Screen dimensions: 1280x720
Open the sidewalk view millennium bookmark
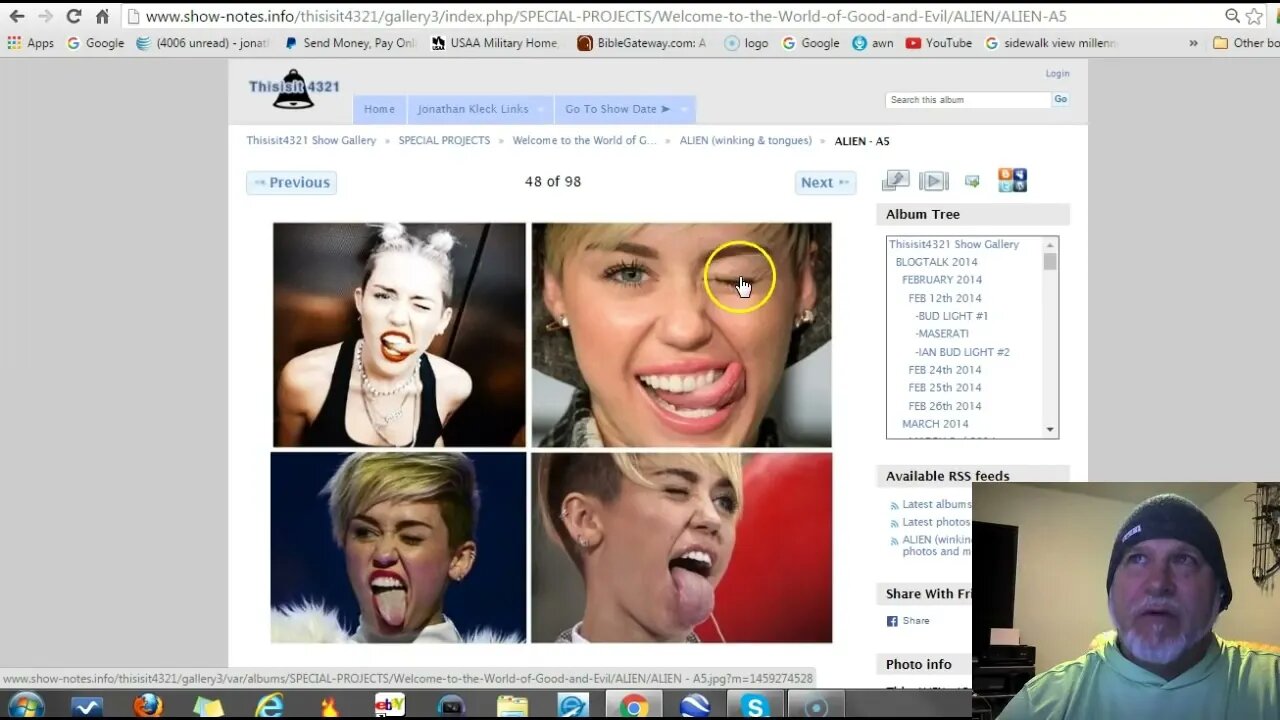click(1051, 43)
